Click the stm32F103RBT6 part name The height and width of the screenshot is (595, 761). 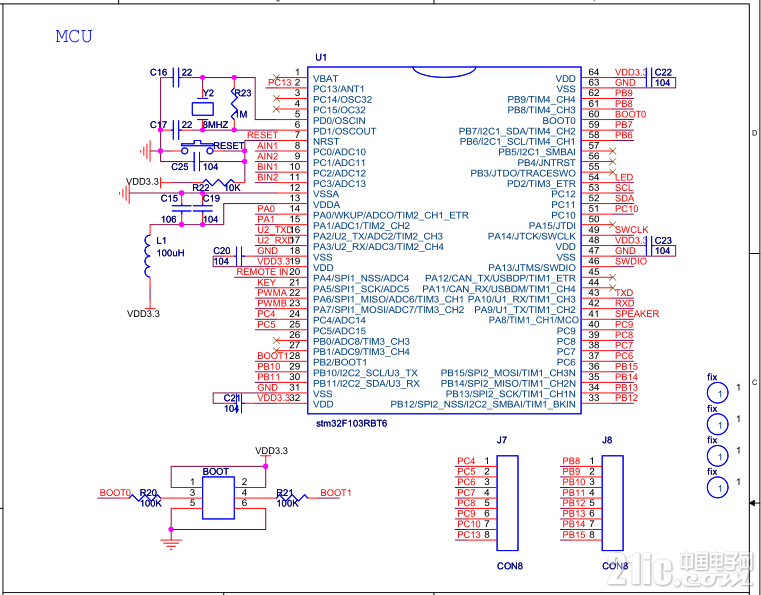tap(352, 424)
